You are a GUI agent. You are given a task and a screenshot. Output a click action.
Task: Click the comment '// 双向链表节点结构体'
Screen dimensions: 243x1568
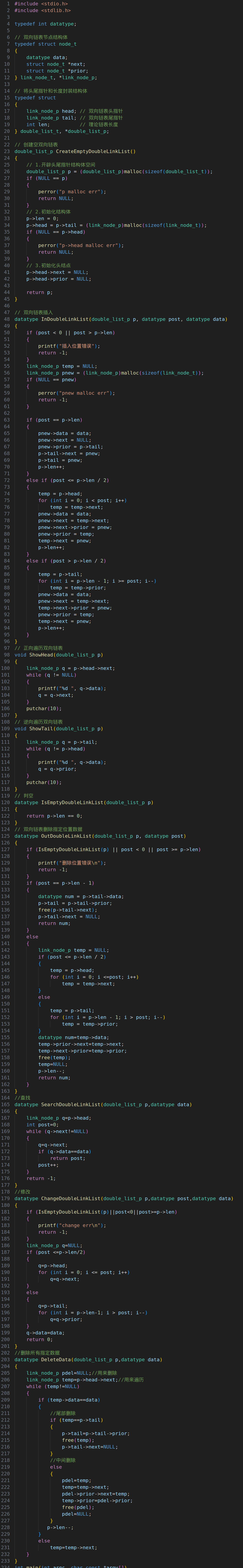[41, 37]
